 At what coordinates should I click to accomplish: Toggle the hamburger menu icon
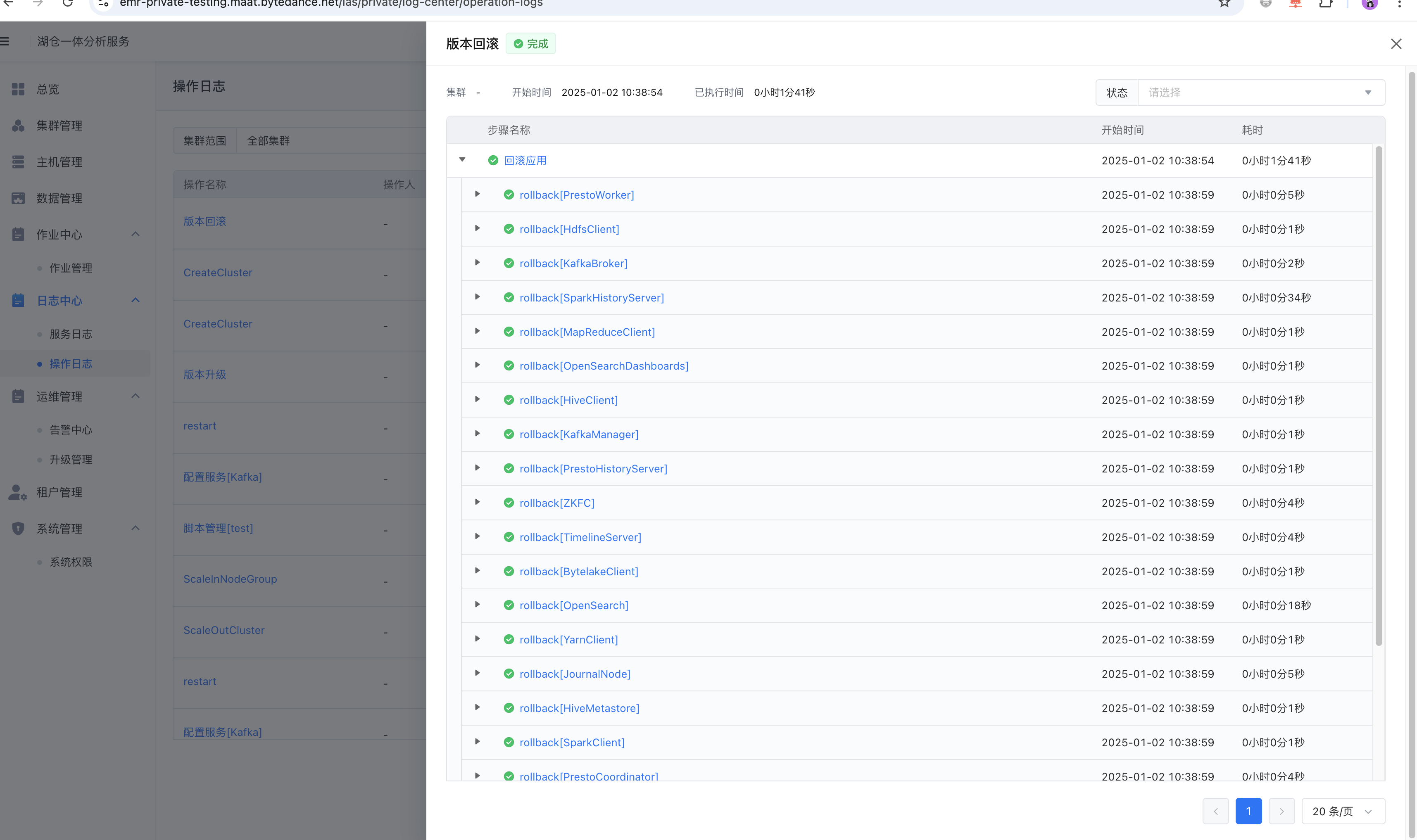pos(5,41)
